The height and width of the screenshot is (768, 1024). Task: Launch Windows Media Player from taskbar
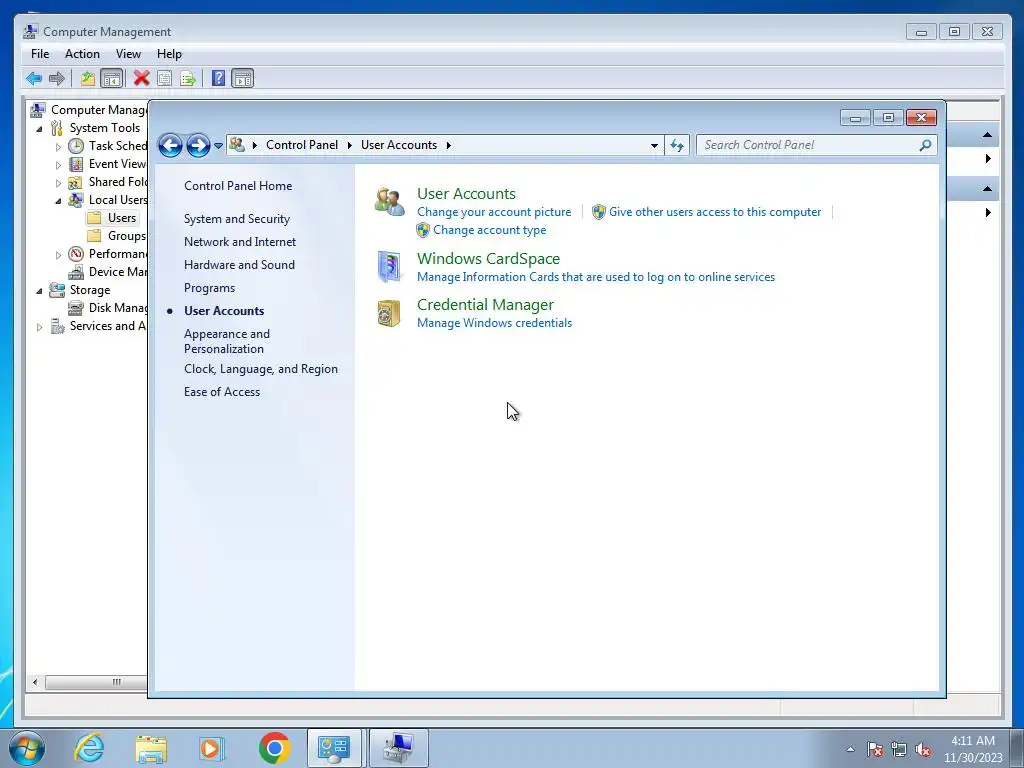pos(211,748)
